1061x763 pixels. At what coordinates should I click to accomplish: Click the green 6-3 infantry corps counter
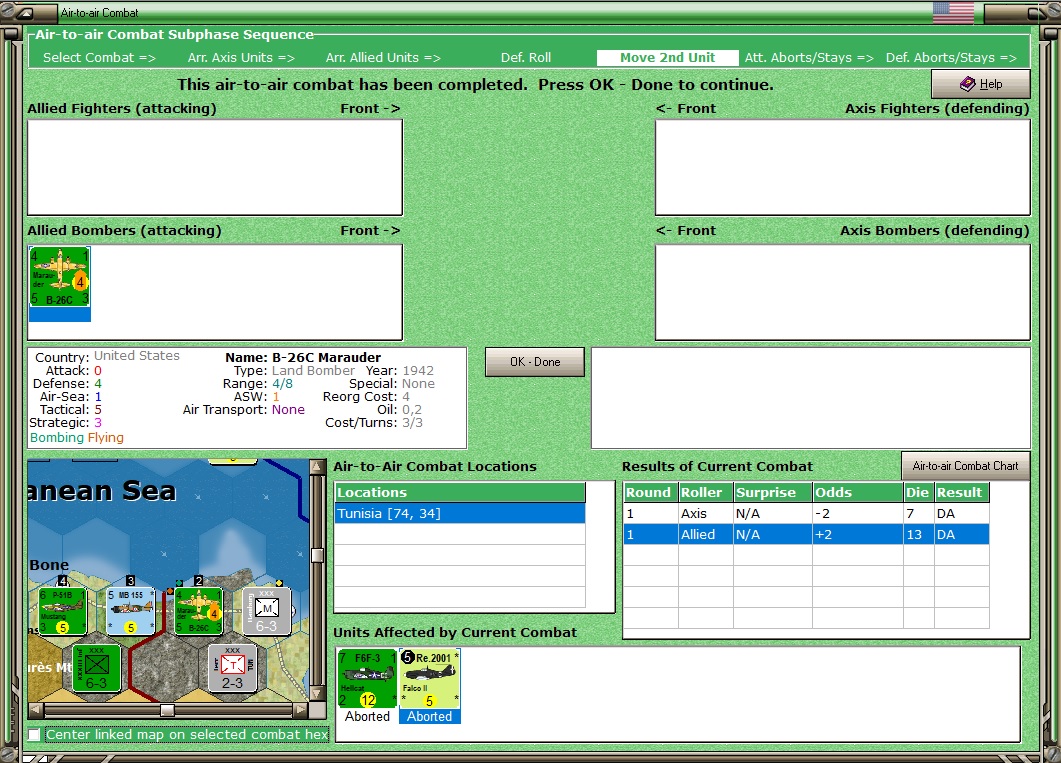pyautogui.click(x=96, y=668)
